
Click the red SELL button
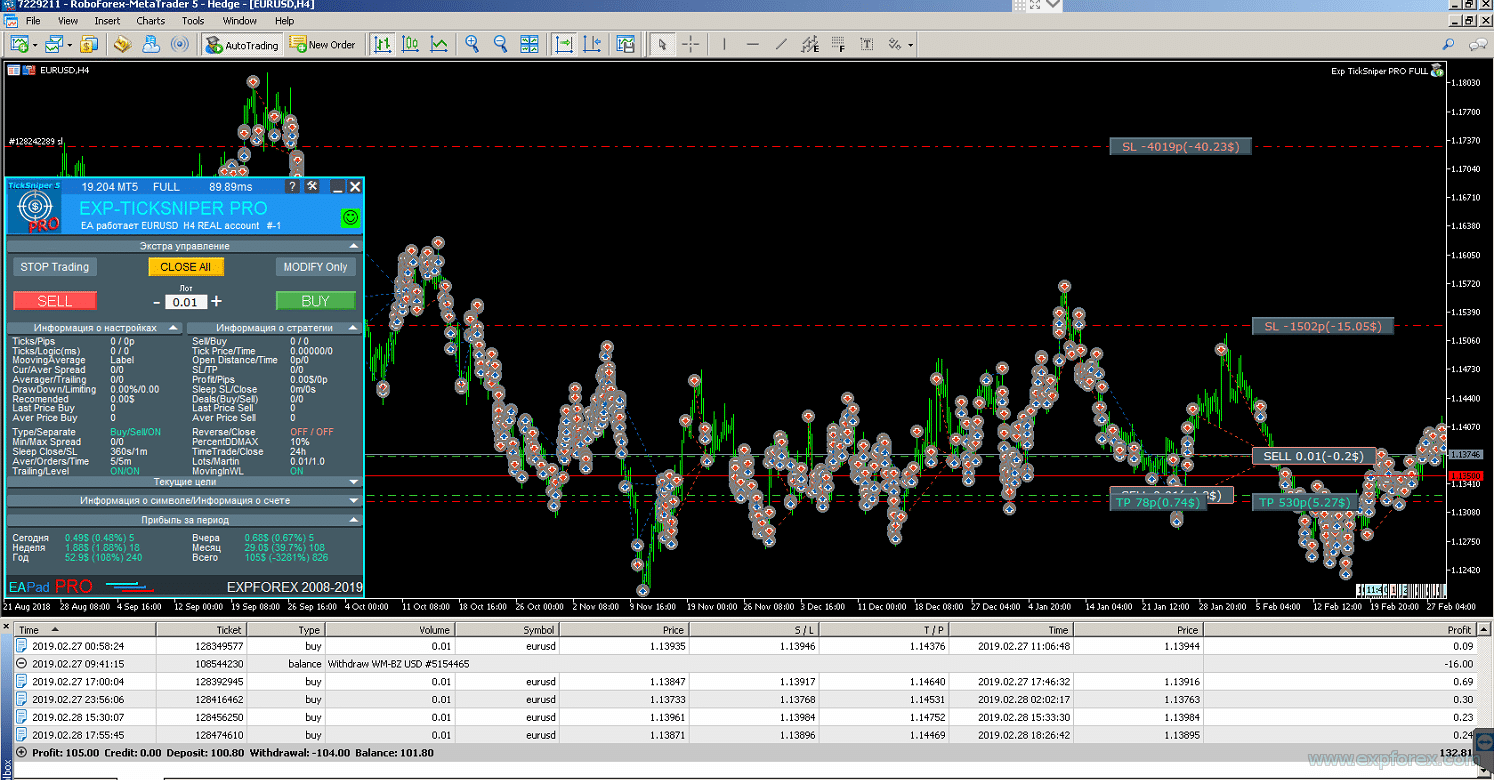click(x=55, y=301)
